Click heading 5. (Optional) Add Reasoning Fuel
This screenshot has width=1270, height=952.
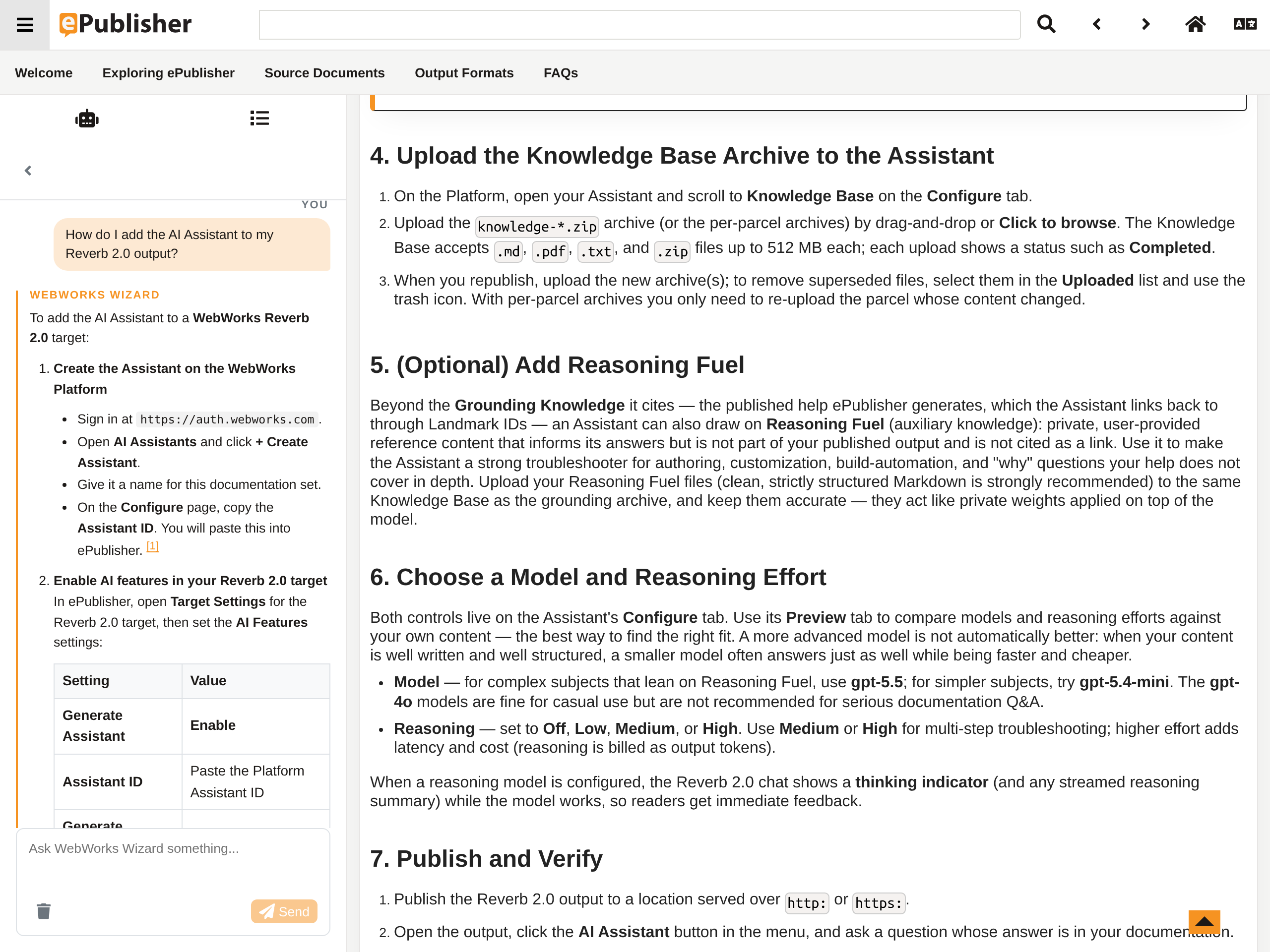pos(557,365)
